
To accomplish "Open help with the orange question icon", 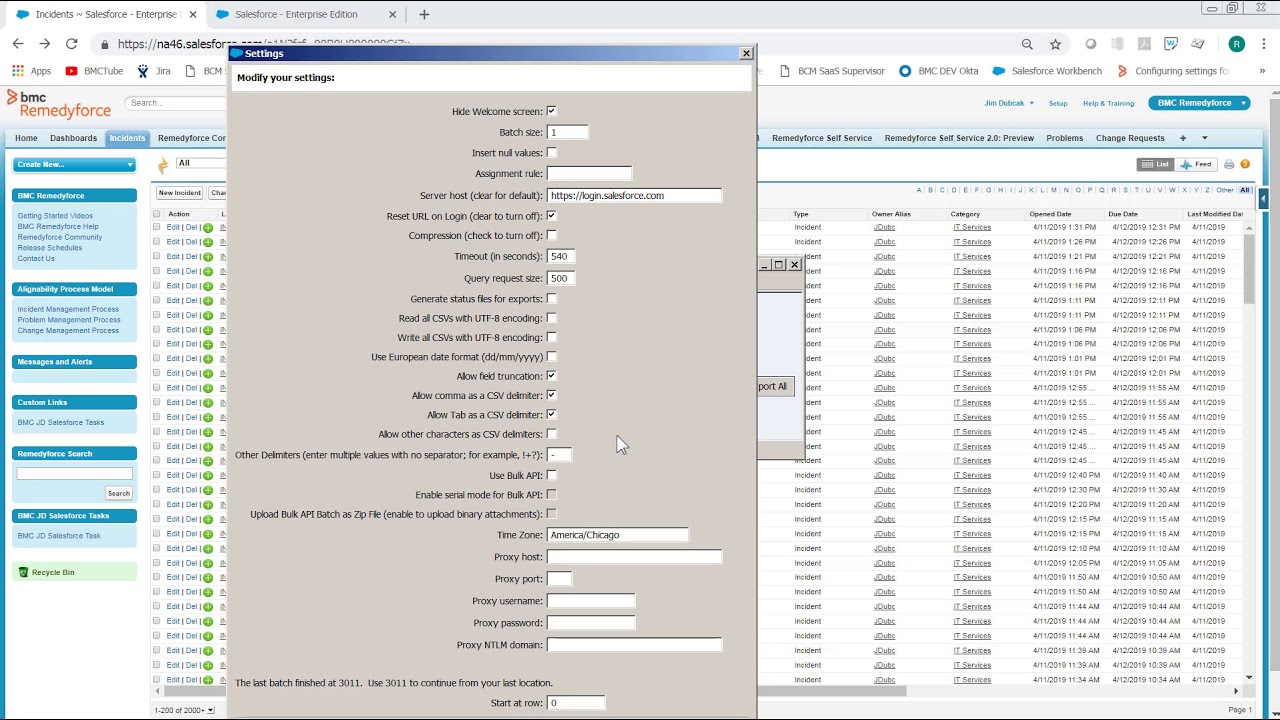I will tap(1245, 164).
